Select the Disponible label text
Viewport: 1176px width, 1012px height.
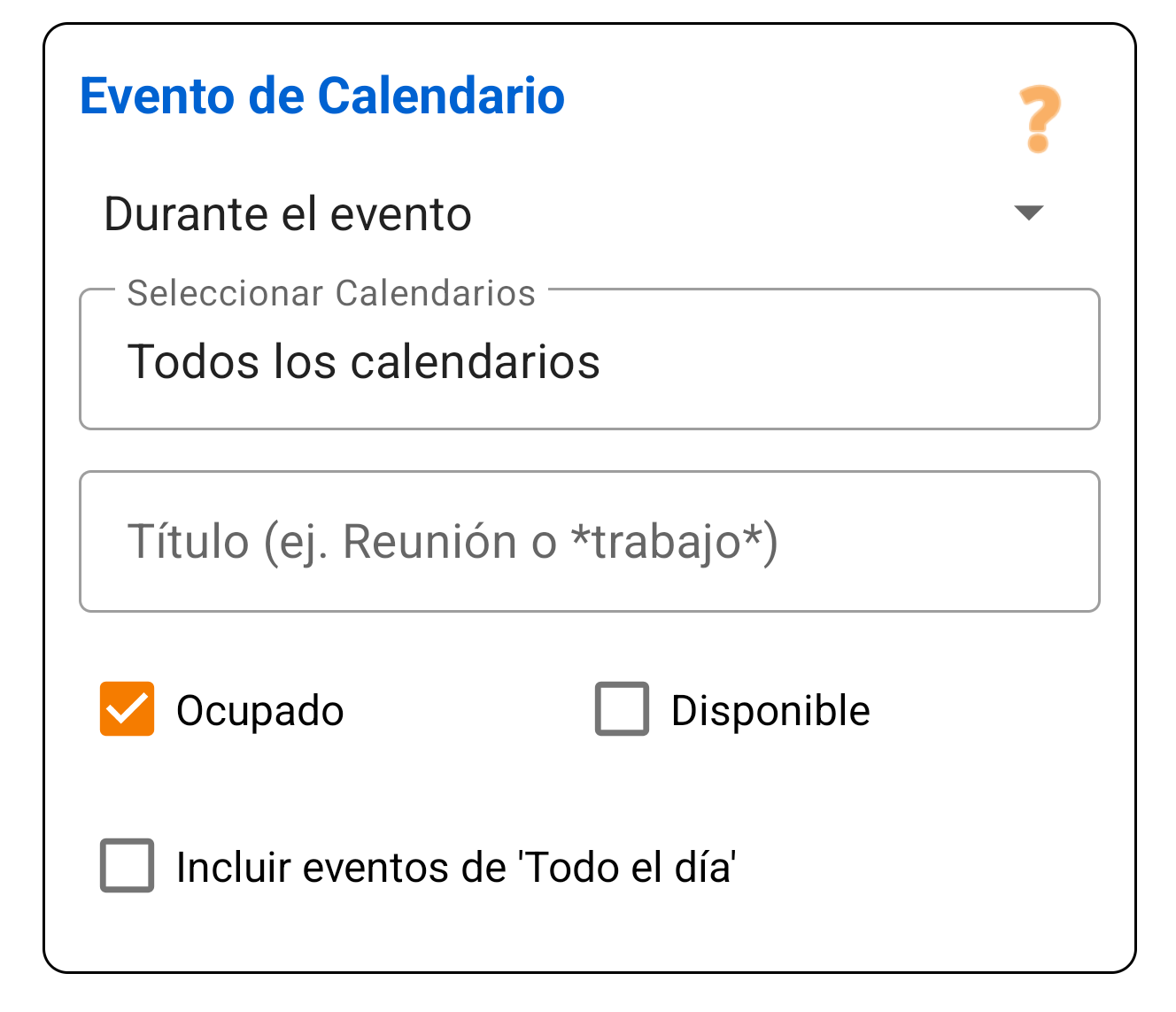tap(770, 708)
